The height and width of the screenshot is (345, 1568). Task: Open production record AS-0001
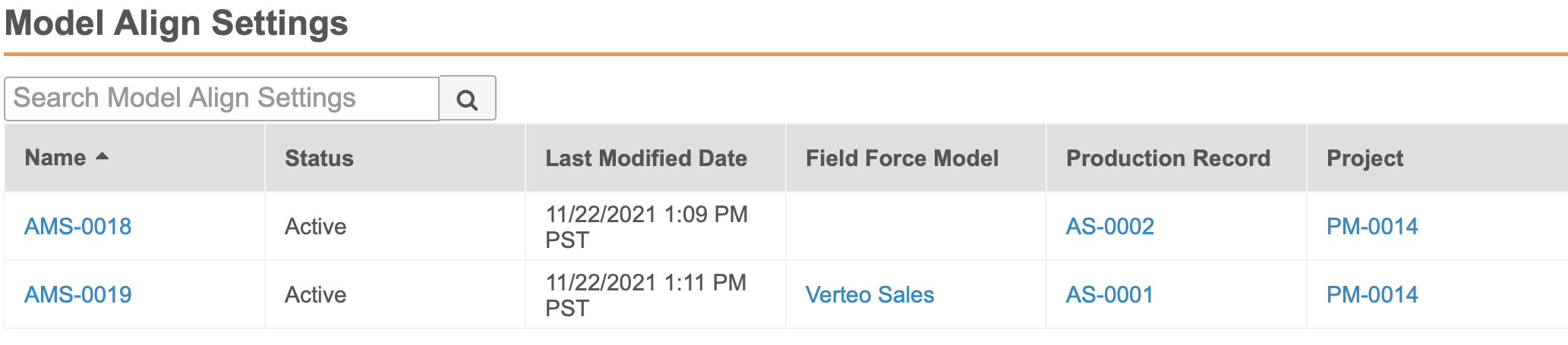pos(1109,294)
